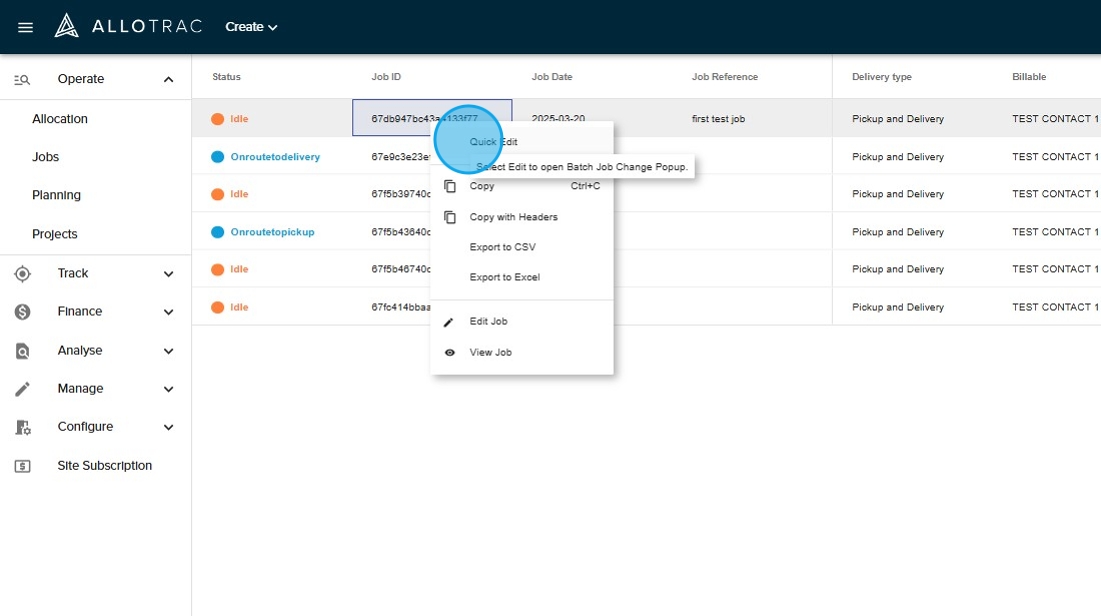Select Copy with Headers
1101x616 pixels.
513,217
